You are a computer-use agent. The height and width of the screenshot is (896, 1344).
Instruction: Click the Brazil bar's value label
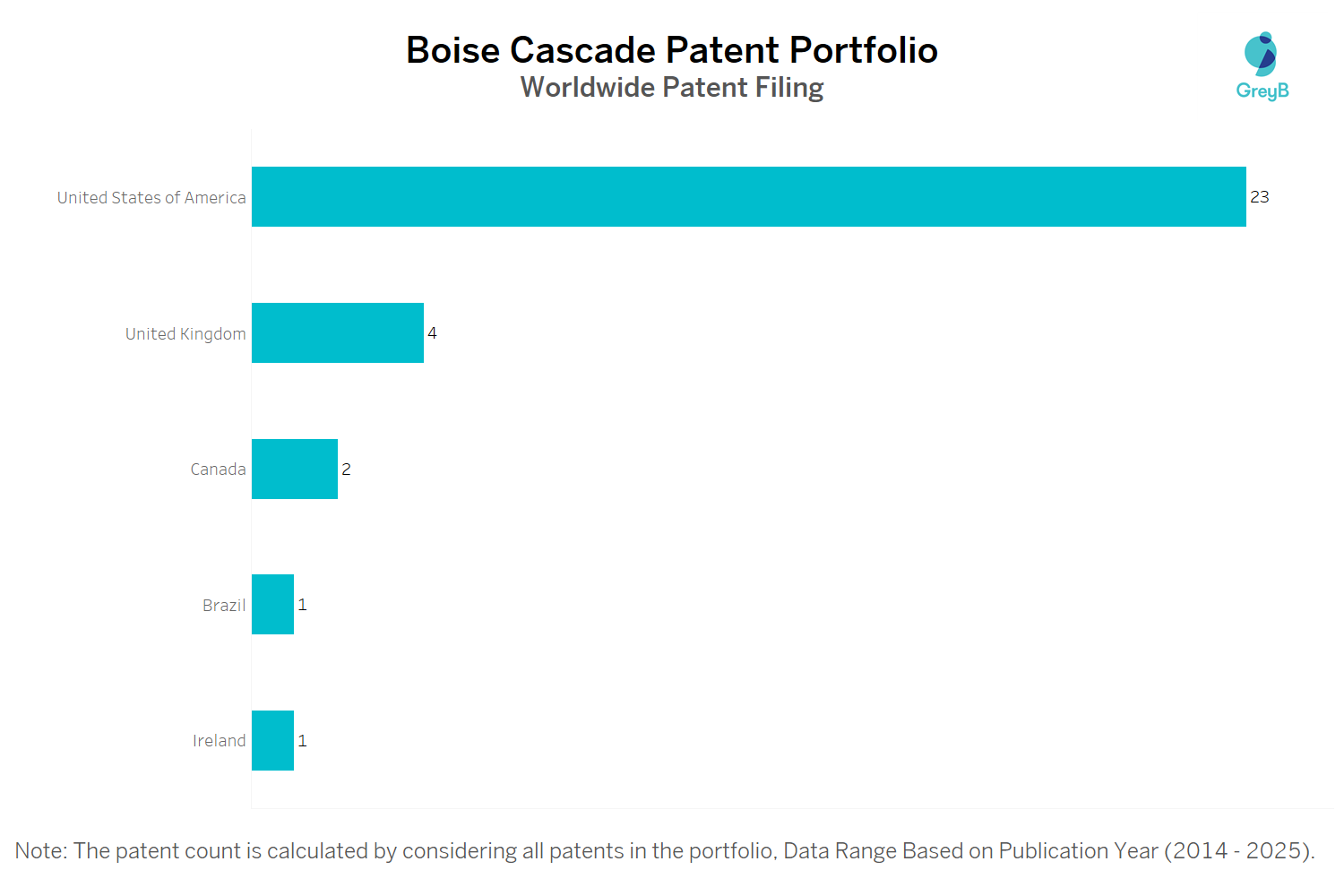[x=303, y=605]
